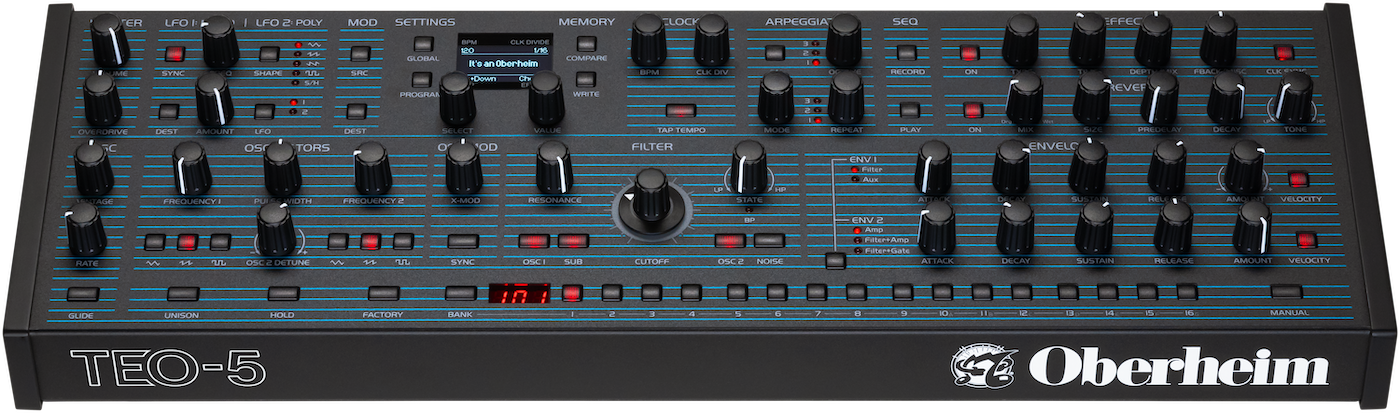Viewport: 1400px width, 413px height.
Task: Click the X-MOD knob
Action: [x=463, y=167]
